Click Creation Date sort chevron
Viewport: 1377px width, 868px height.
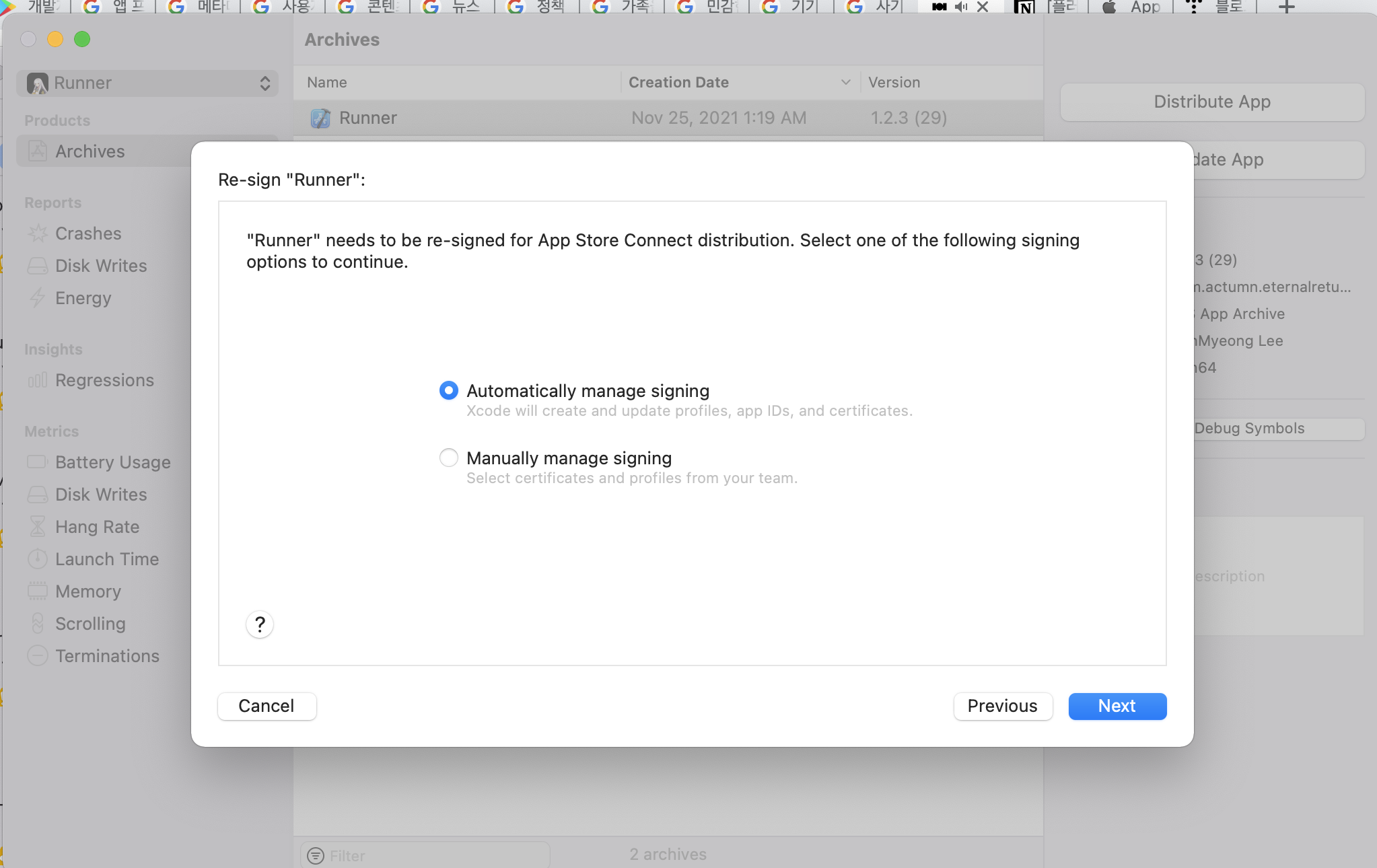pyautogui.click(x=845, y=82)
